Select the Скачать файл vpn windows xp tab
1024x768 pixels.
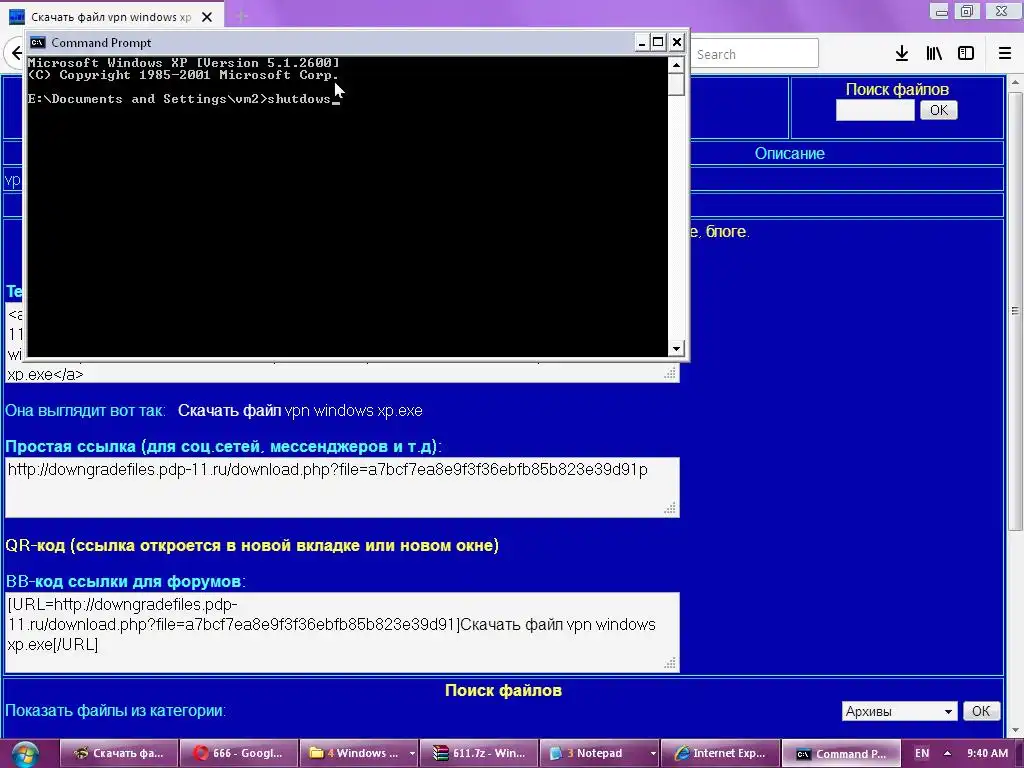[x=111, y=17]
